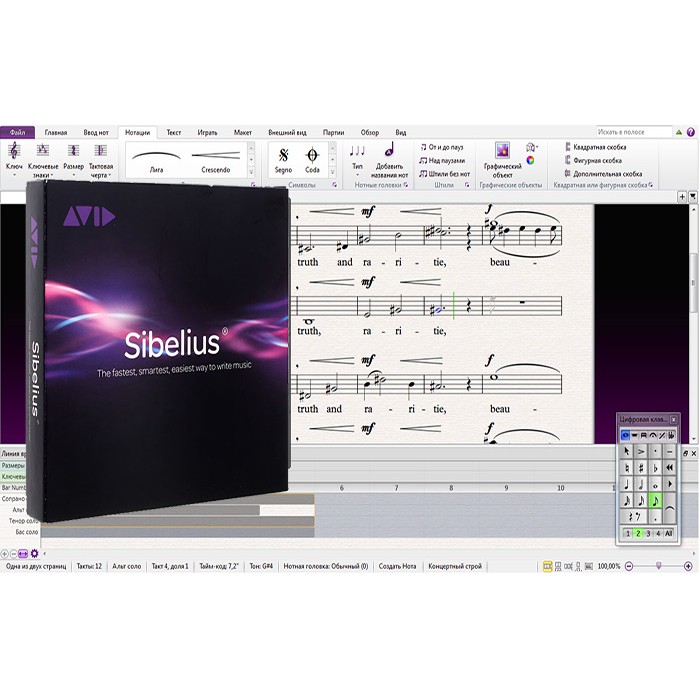This screenshot has height=700, width=700.
Task: Adjust the zoom slider handle
Action: [x=658, y=566]
